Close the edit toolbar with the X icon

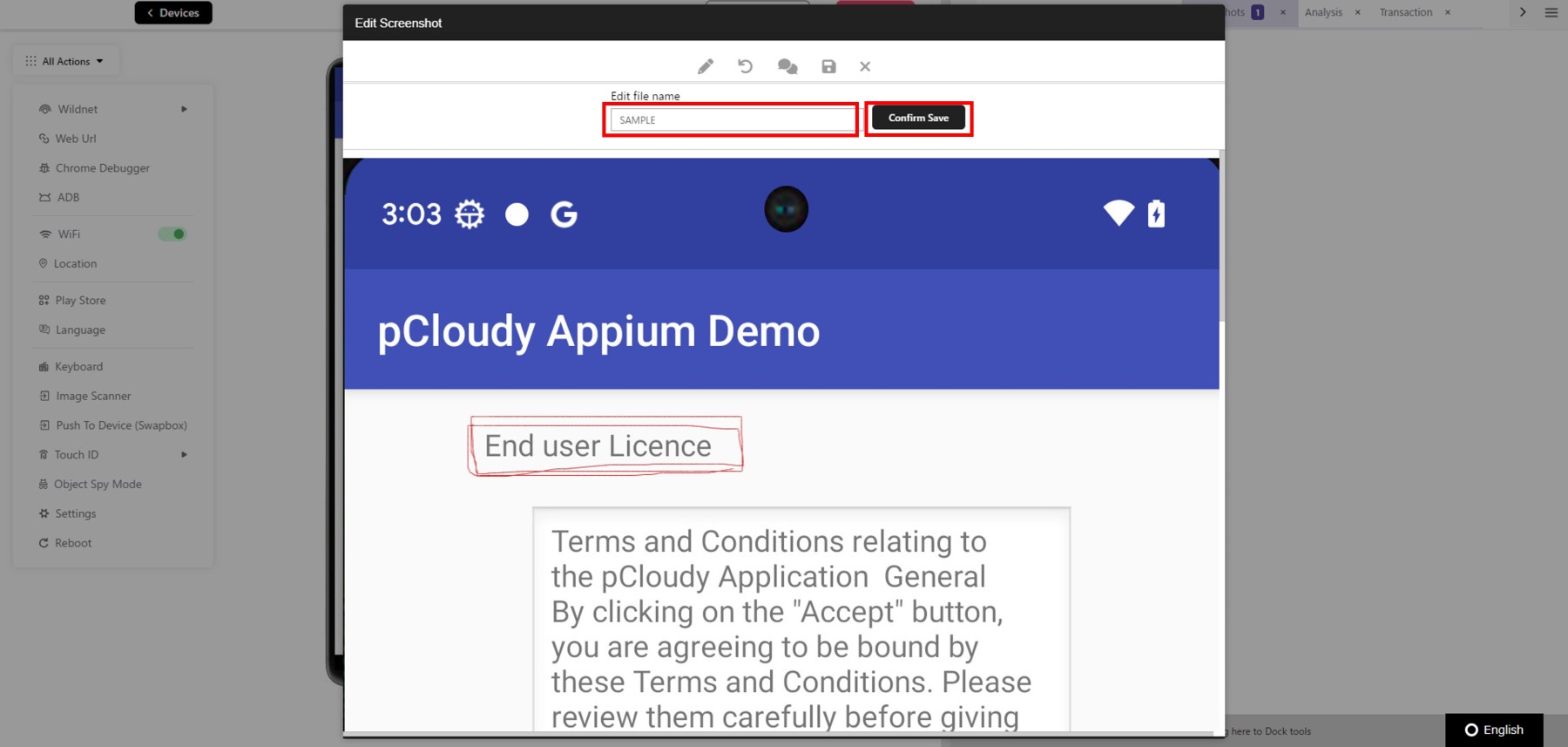pyautogui.click(x=865, y=66)
